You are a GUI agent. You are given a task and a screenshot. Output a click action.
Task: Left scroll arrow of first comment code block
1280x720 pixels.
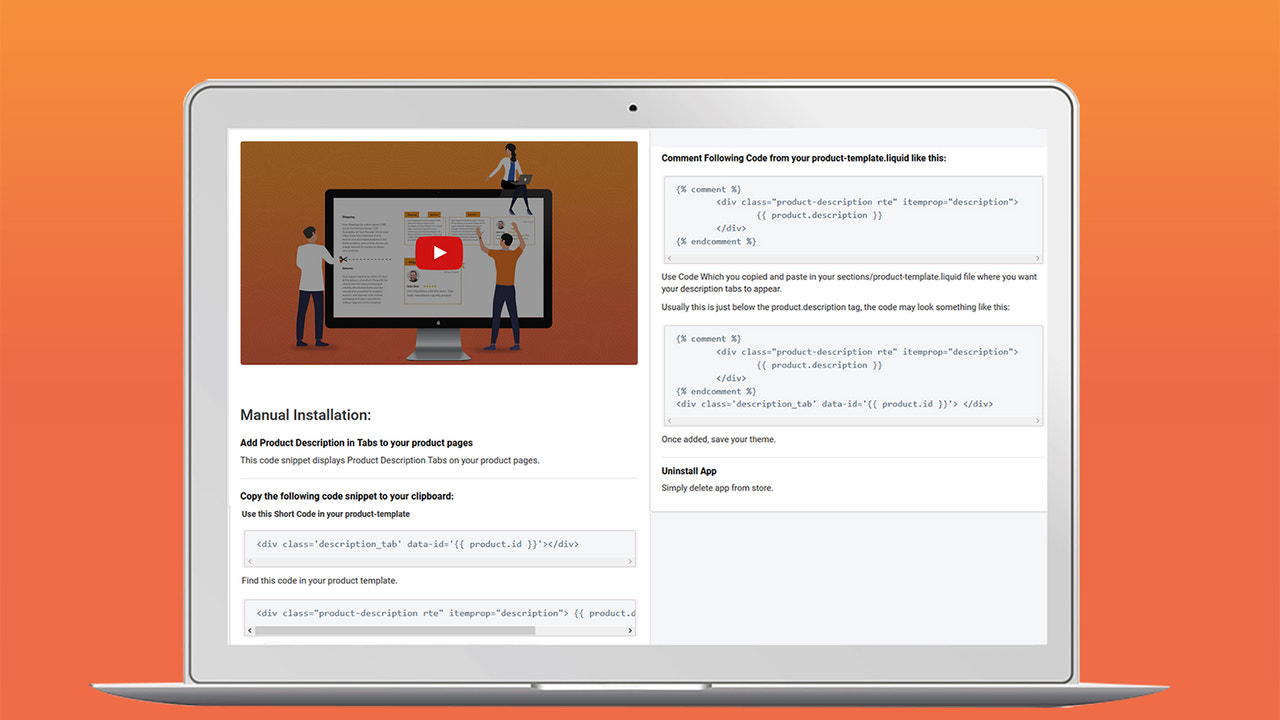pyautogui.click(x=669, y=258)
